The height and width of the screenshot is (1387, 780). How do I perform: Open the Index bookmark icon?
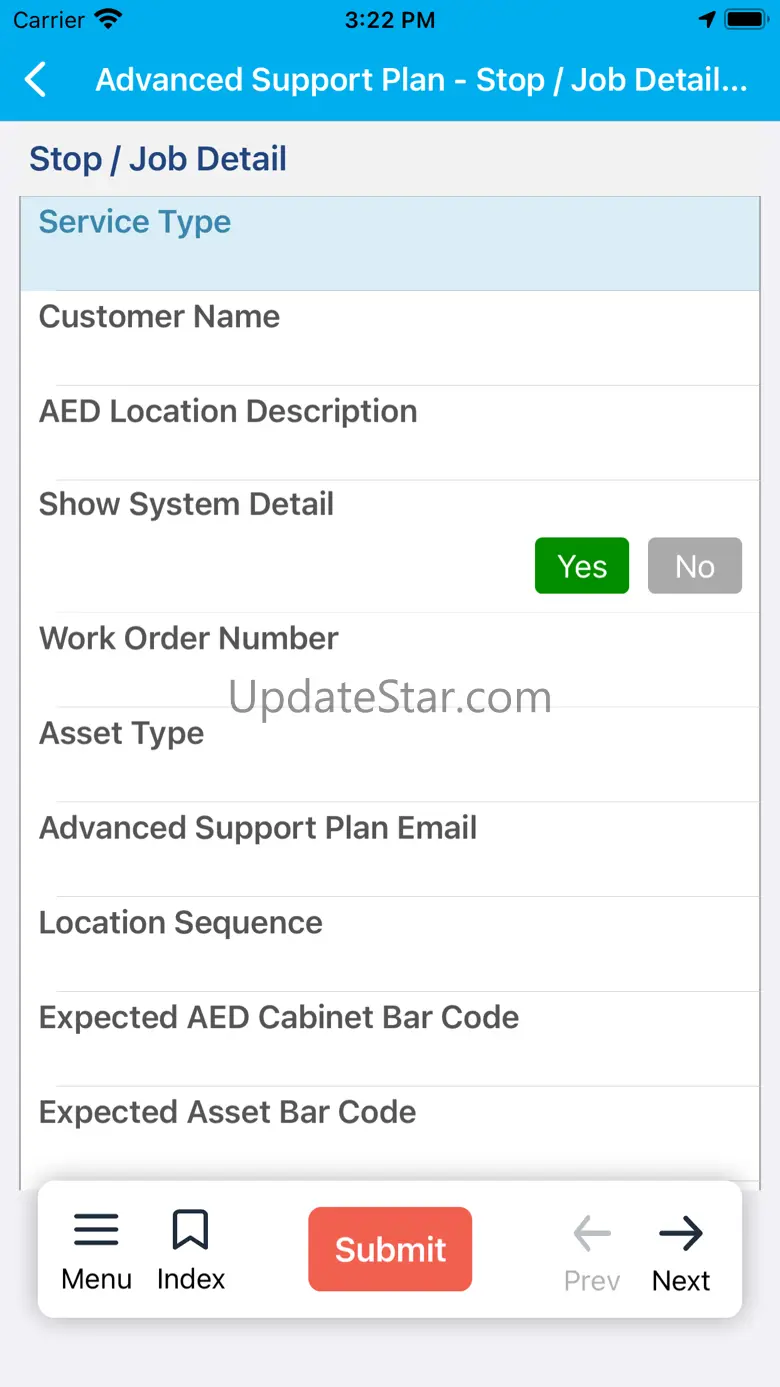coord(190,1231)
